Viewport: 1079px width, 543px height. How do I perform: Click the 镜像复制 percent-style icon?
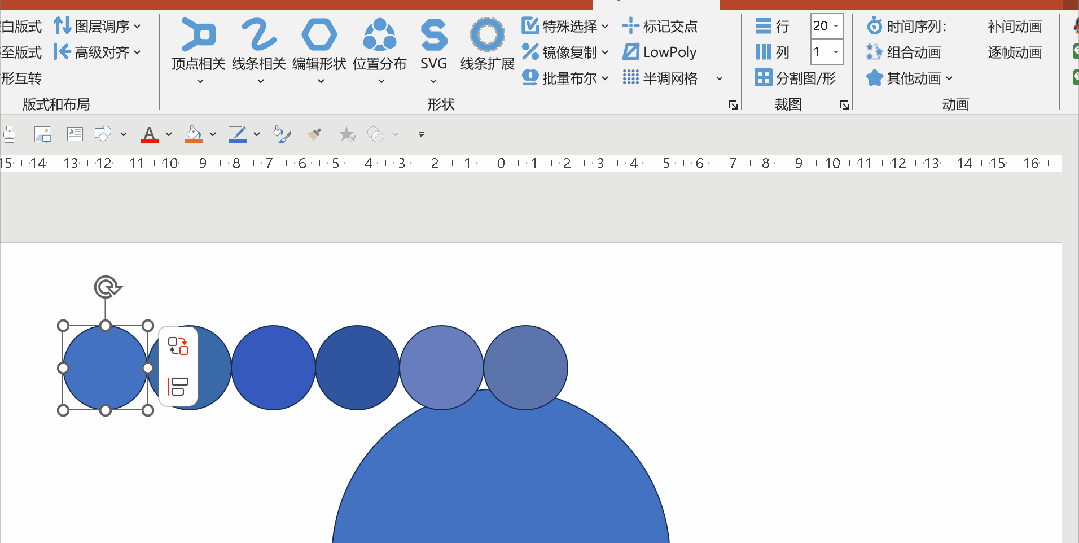(x=530, y=52)
